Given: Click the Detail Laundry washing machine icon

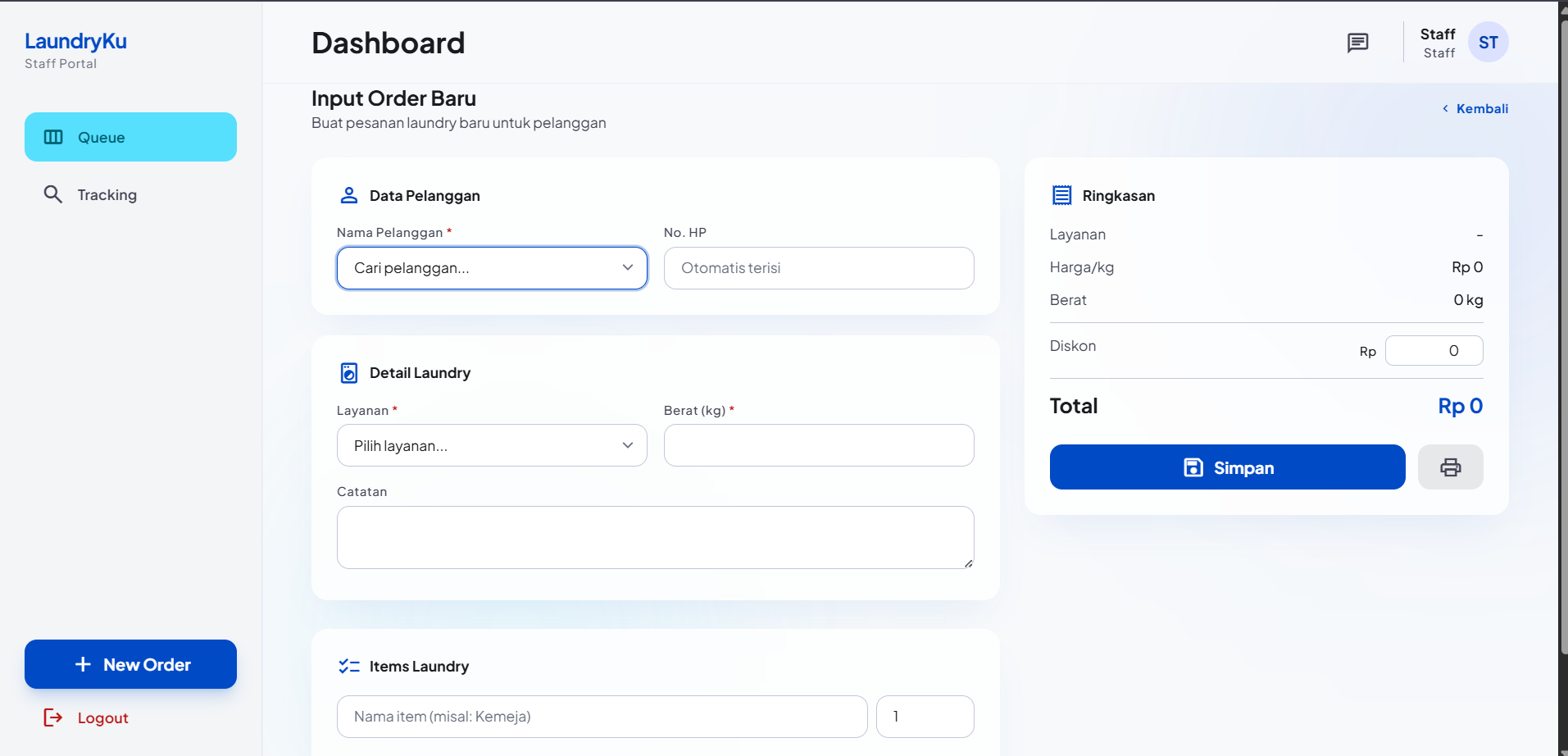Looking at the screenshot, I should coord(349,373).
